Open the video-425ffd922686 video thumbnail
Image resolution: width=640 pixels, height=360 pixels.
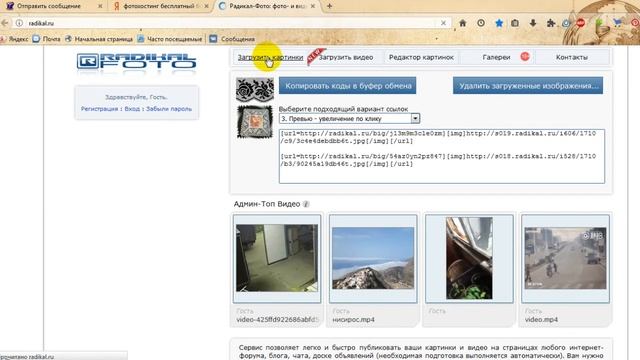[x=277, y=258]
